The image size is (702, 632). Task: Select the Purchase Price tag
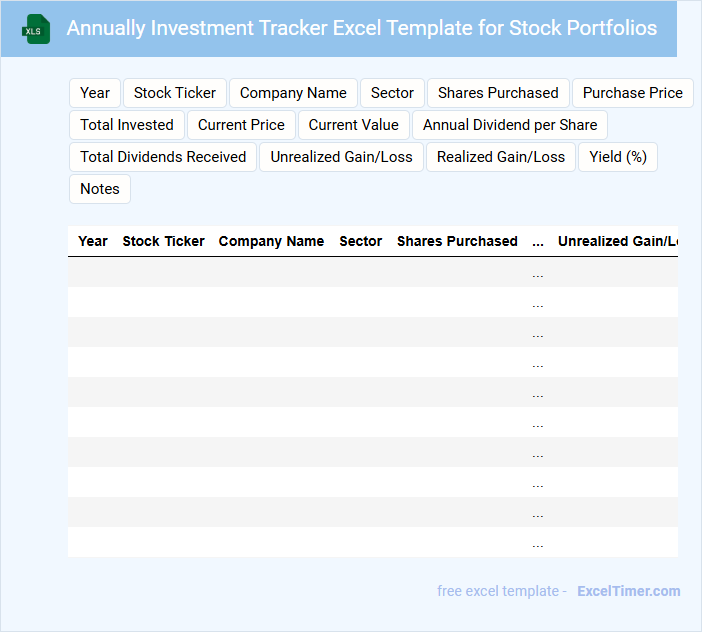click(x=632, y=93)
